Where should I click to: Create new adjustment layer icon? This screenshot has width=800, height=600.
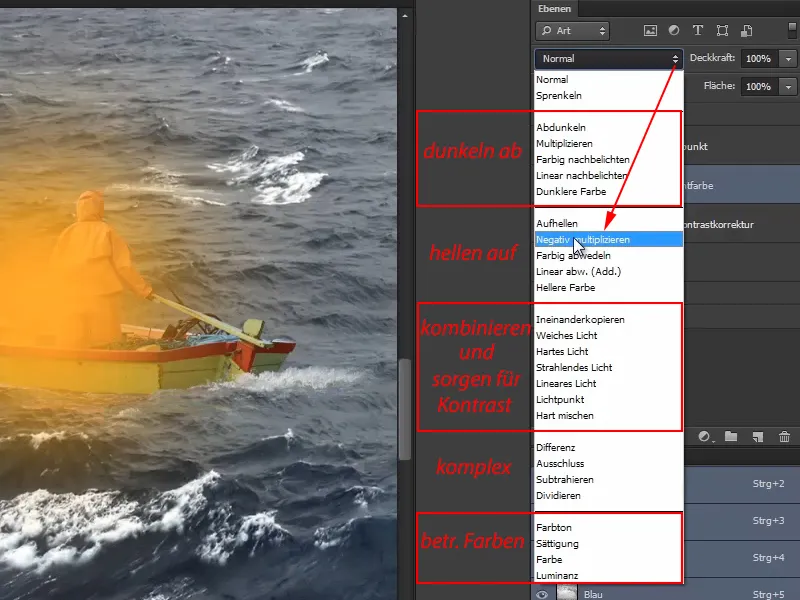[x=706, y=437]
